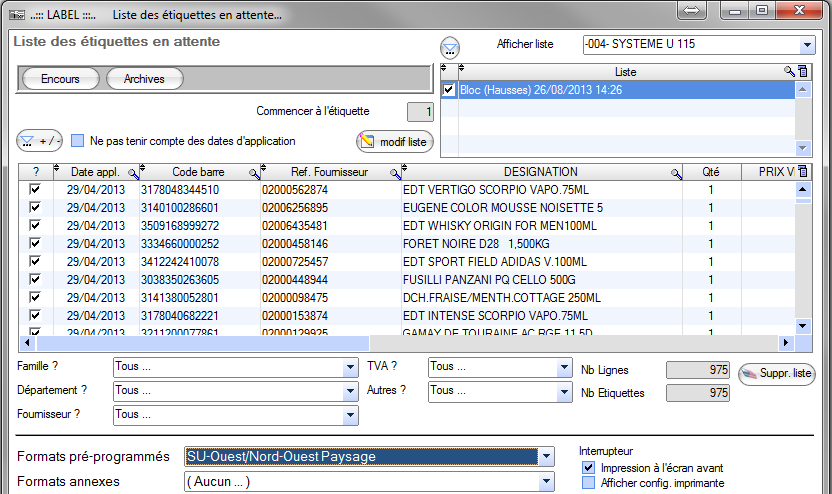The height and width of the screenshot is (494, 832).
Task: Expand the Famille filter dropdown
Action: 350,367
